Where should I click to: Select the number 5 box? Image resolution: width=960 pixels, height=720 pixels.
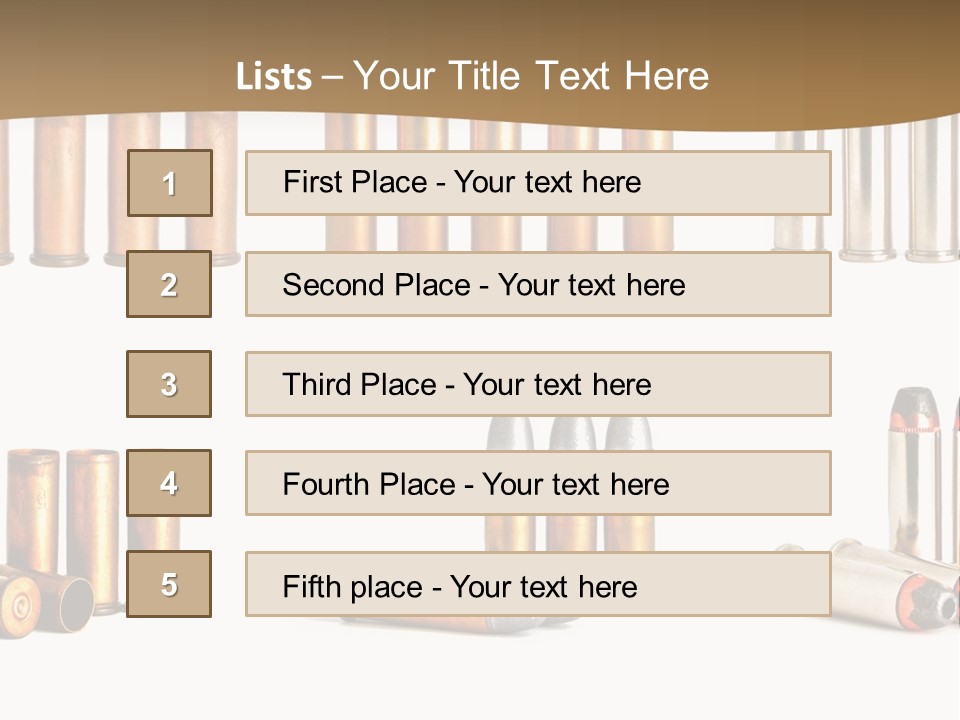pos(169,584)
